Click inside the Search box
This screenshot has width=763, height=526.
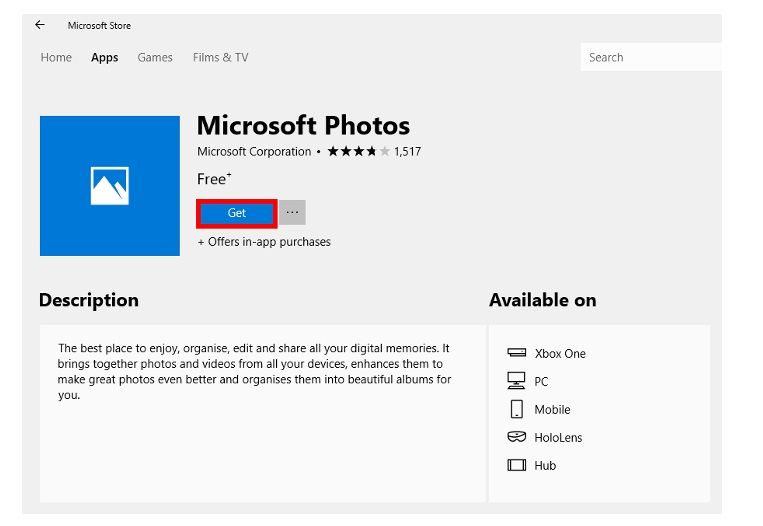pos(650,57)
